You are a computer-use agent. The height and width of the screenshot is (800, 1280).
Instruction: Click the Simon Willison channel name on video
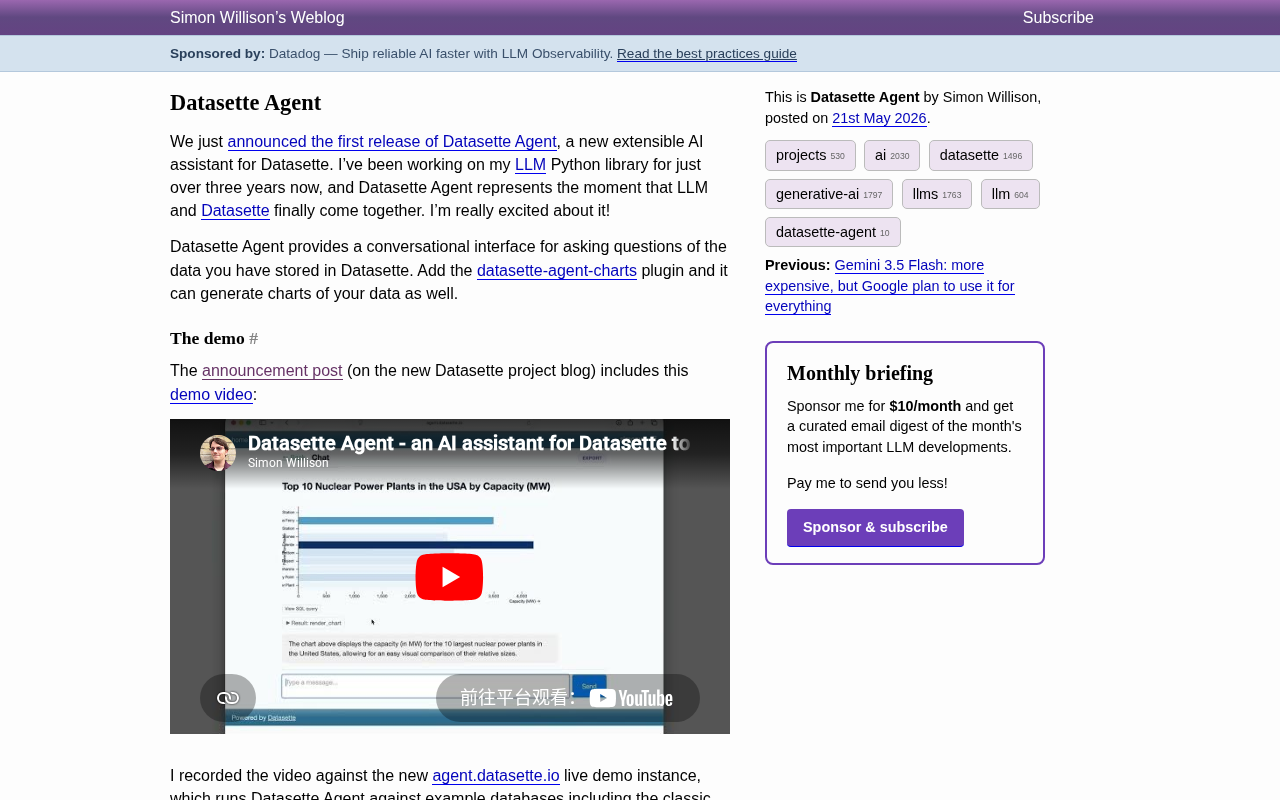(x=288, y=463)
